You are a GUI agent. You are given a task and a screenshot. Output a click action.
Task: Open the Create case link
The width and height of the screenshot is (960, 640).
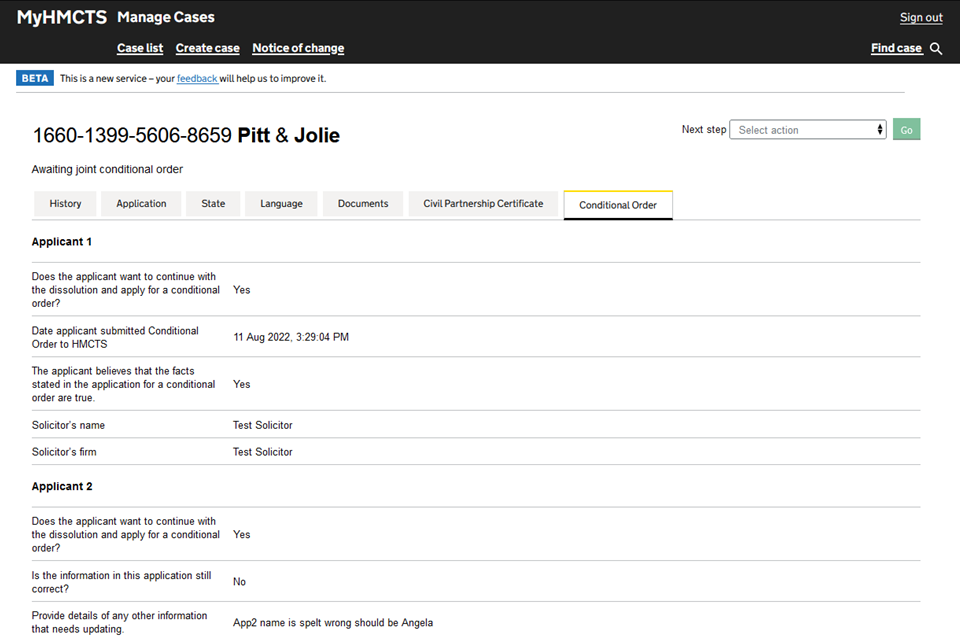point(207,48)
